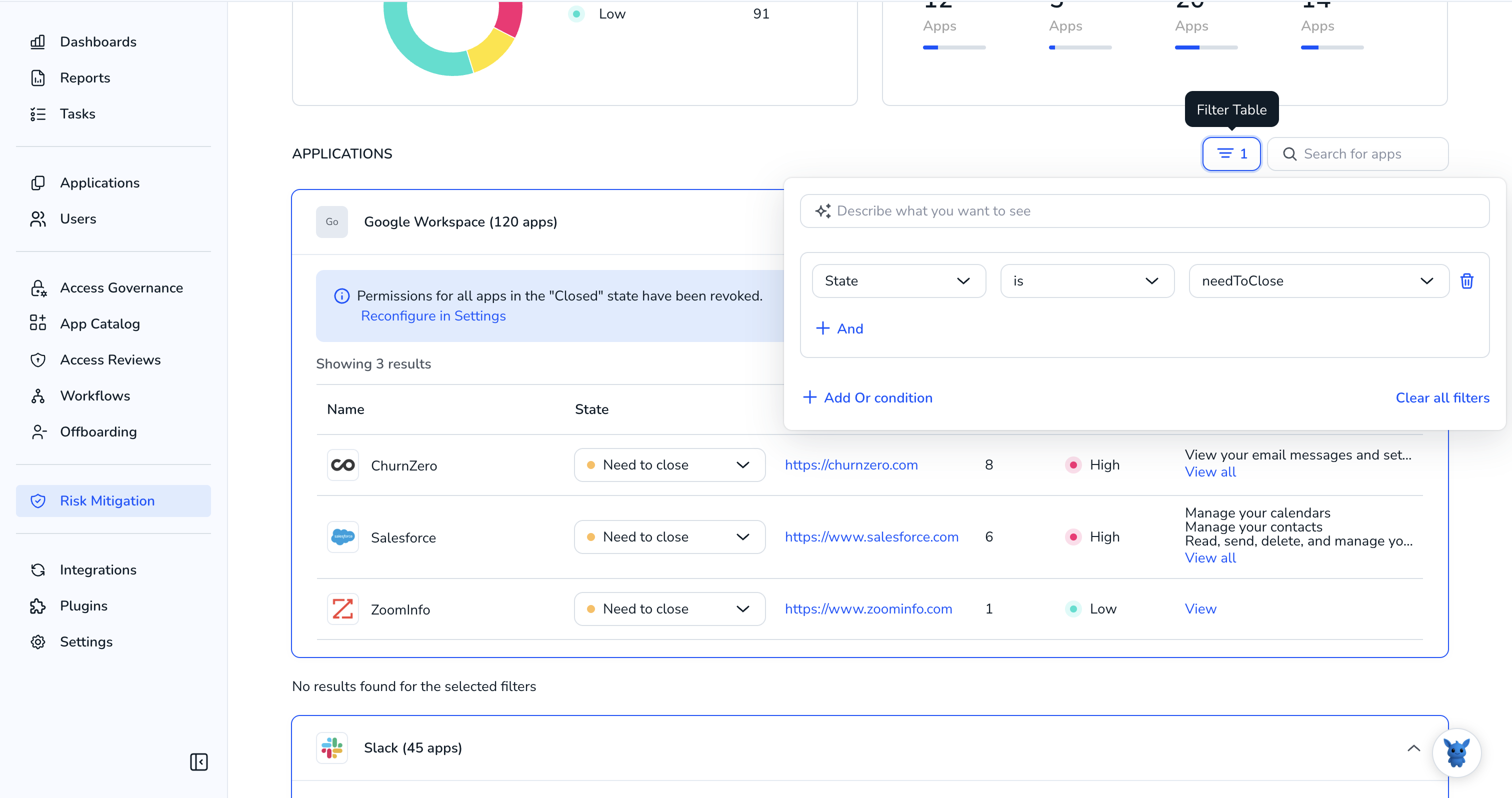This screenshot has width=1512, height=798.
Task: Delete the State filter with trash icon
Action: pyautogui.click(x=1467, y=281)
